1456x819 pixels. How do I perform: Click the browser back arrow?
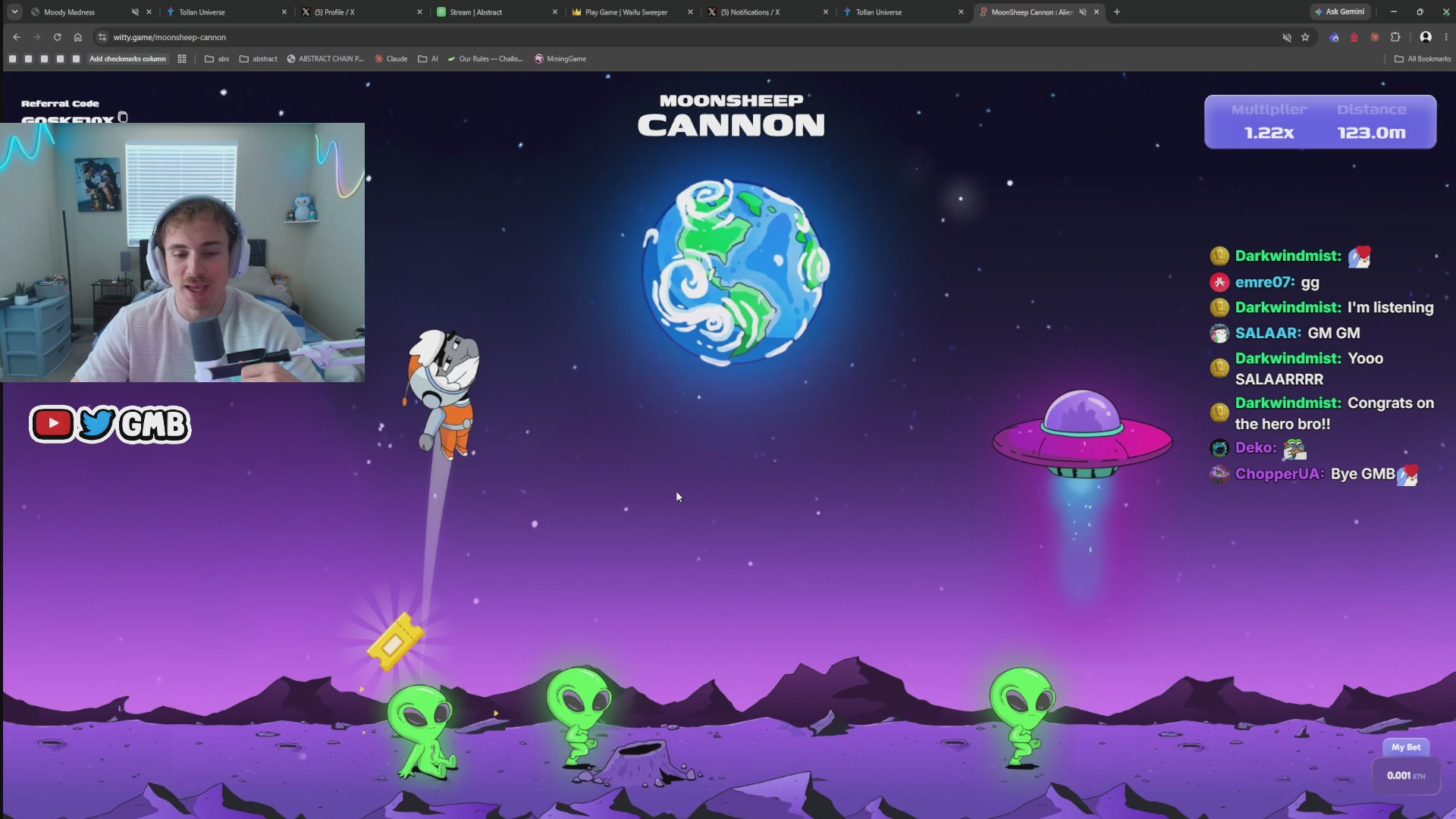pos(17,37)
